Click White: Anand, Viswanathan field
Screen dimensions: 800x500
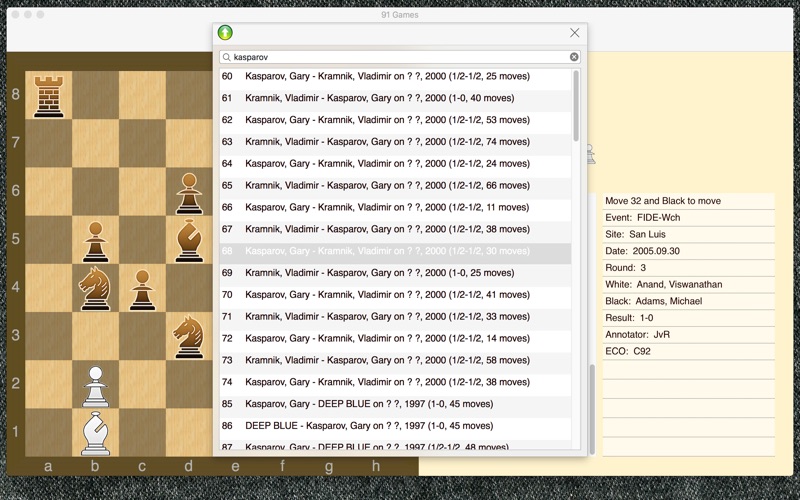click(x=688, y=285)
